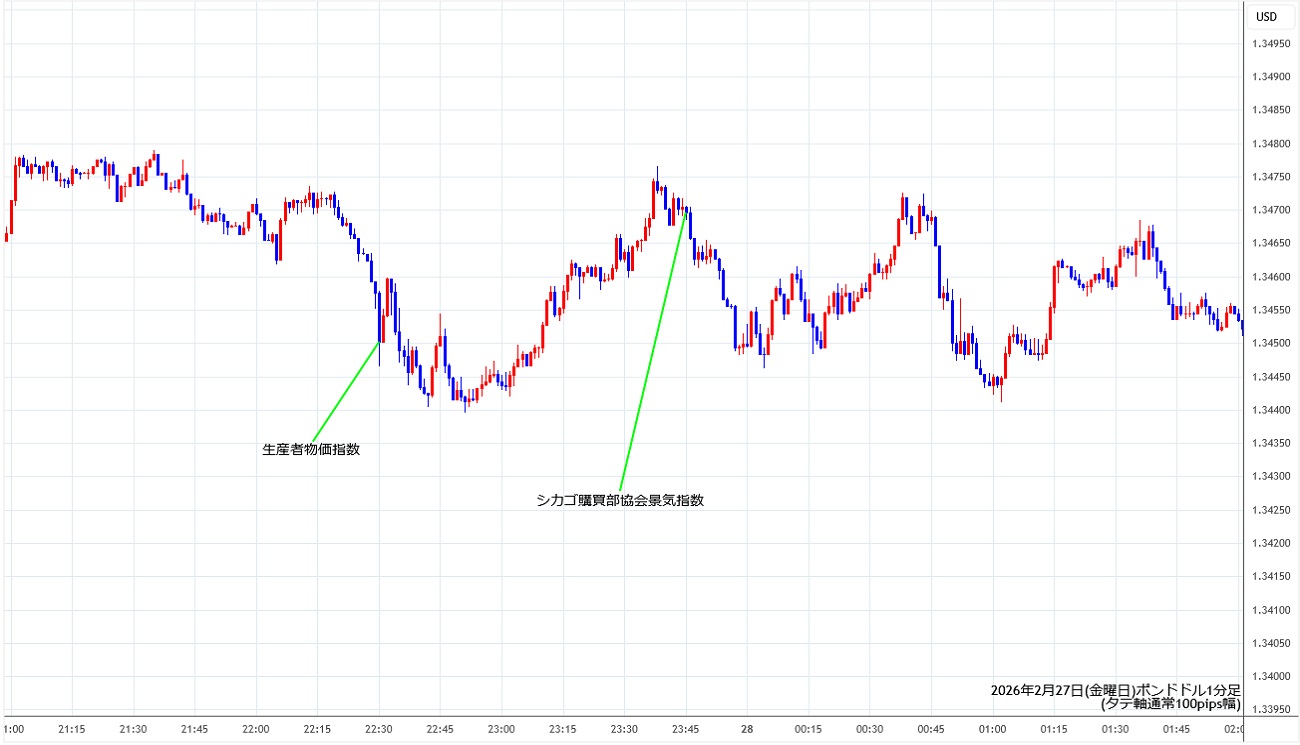Select 01:45 on the time axis
Image resolution: width=1300 pixels, height=745 pixels.
click(x=1176, y=729)
